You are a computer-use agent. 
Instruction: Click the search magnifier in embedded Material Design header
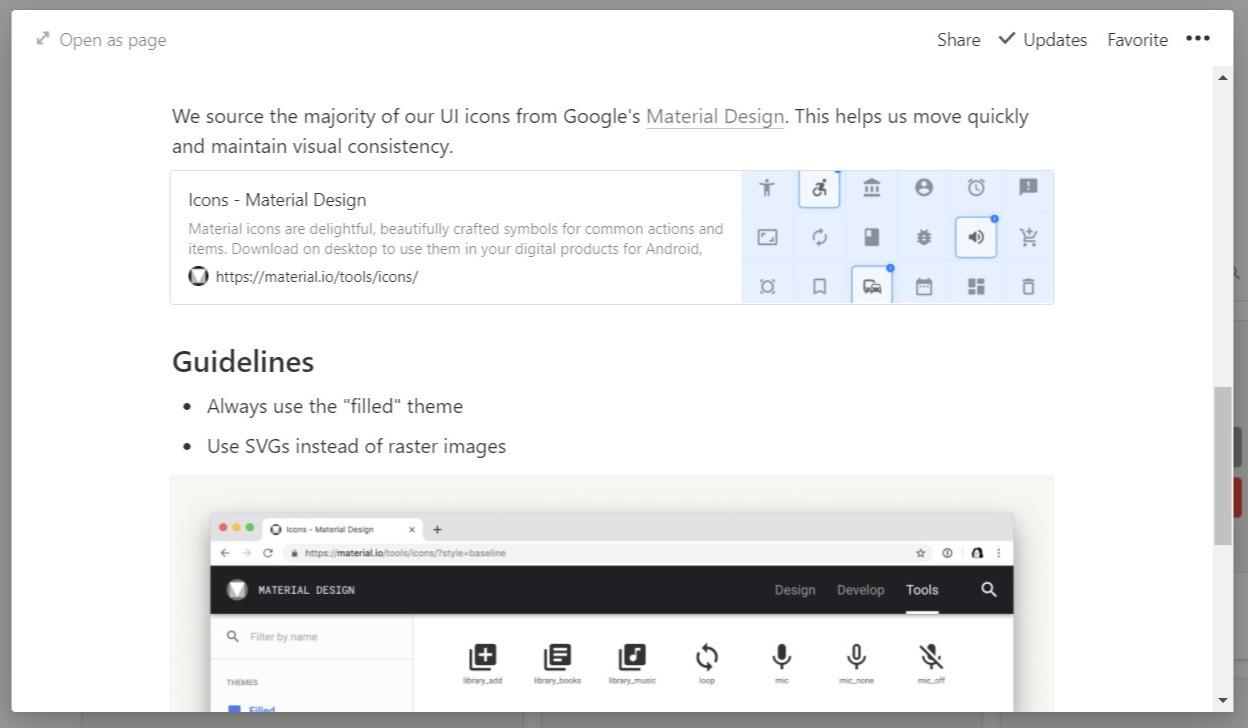pyautogui.click(x=989, y=589)
